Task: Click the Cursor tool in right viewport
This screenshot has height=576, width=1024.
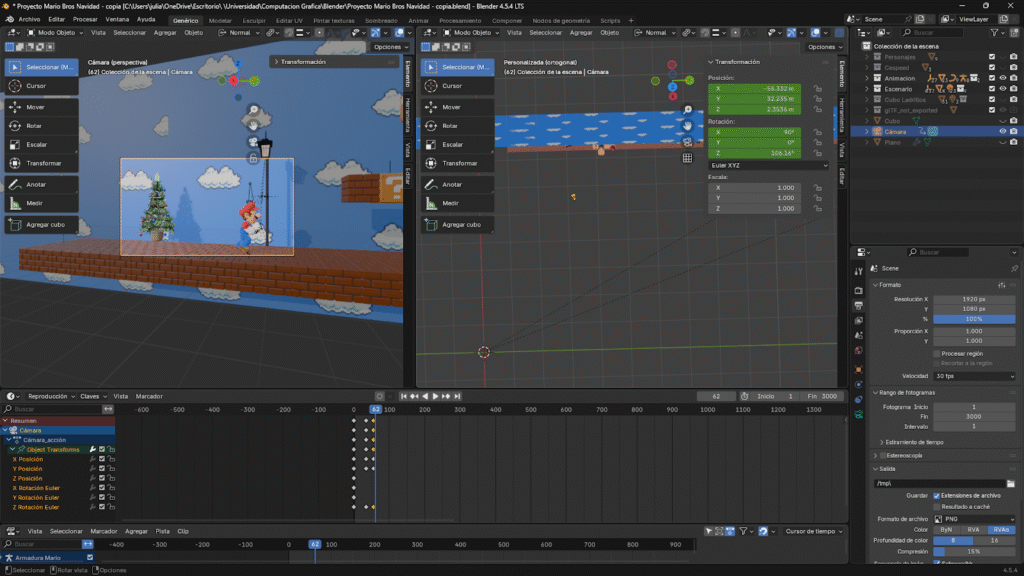Action: click(452, 86)
